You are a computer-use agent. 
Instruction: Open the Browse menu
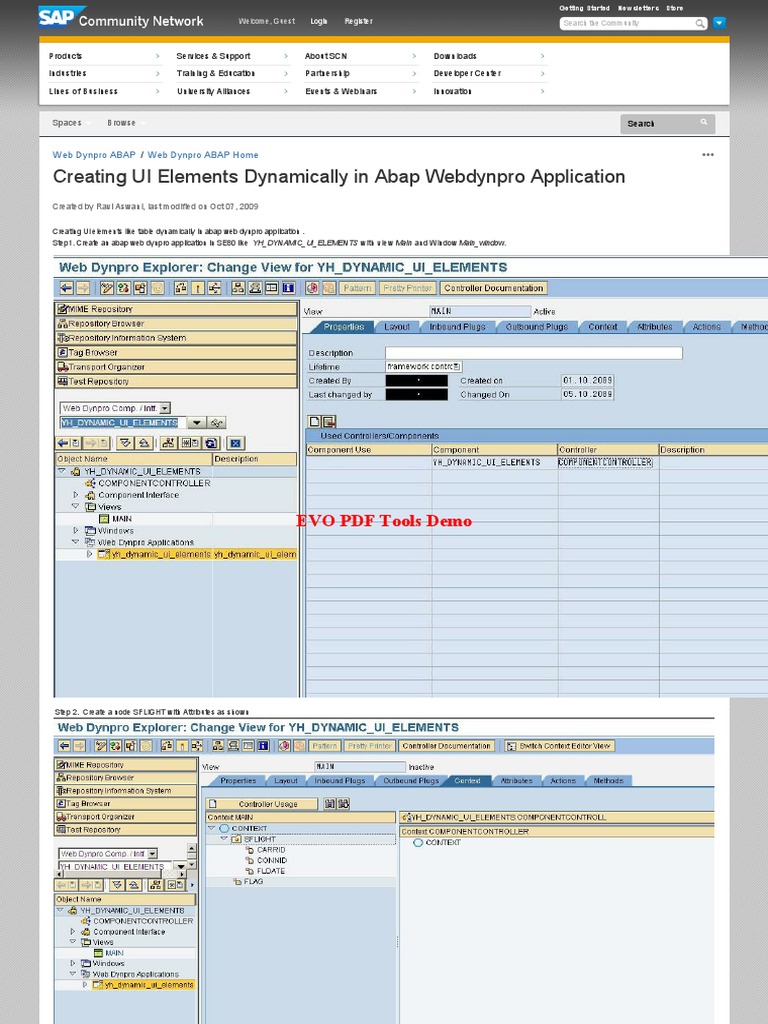point(121,123)
